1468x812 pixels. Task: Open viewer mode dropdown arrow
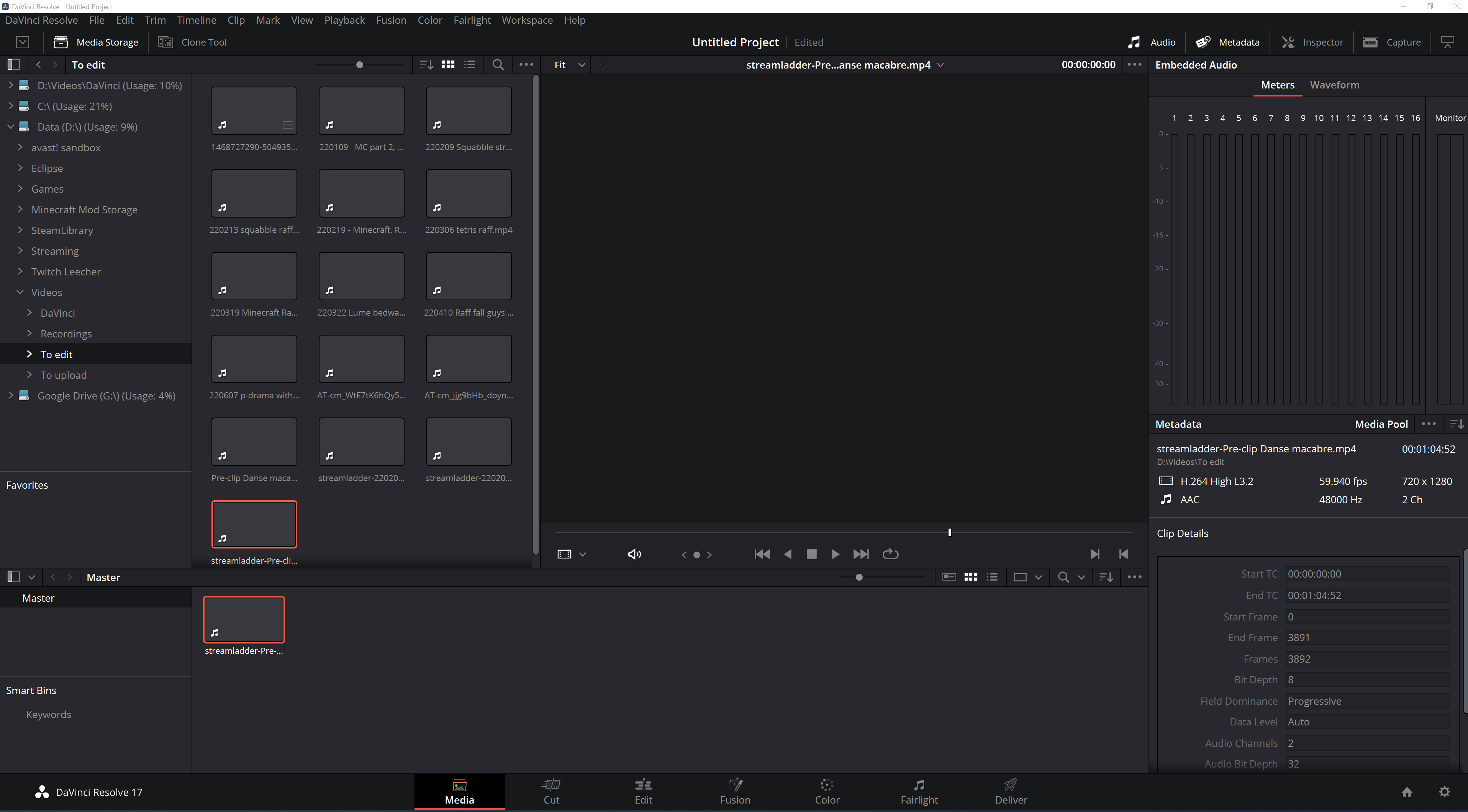pyautogui.click(x=582, y=555)
